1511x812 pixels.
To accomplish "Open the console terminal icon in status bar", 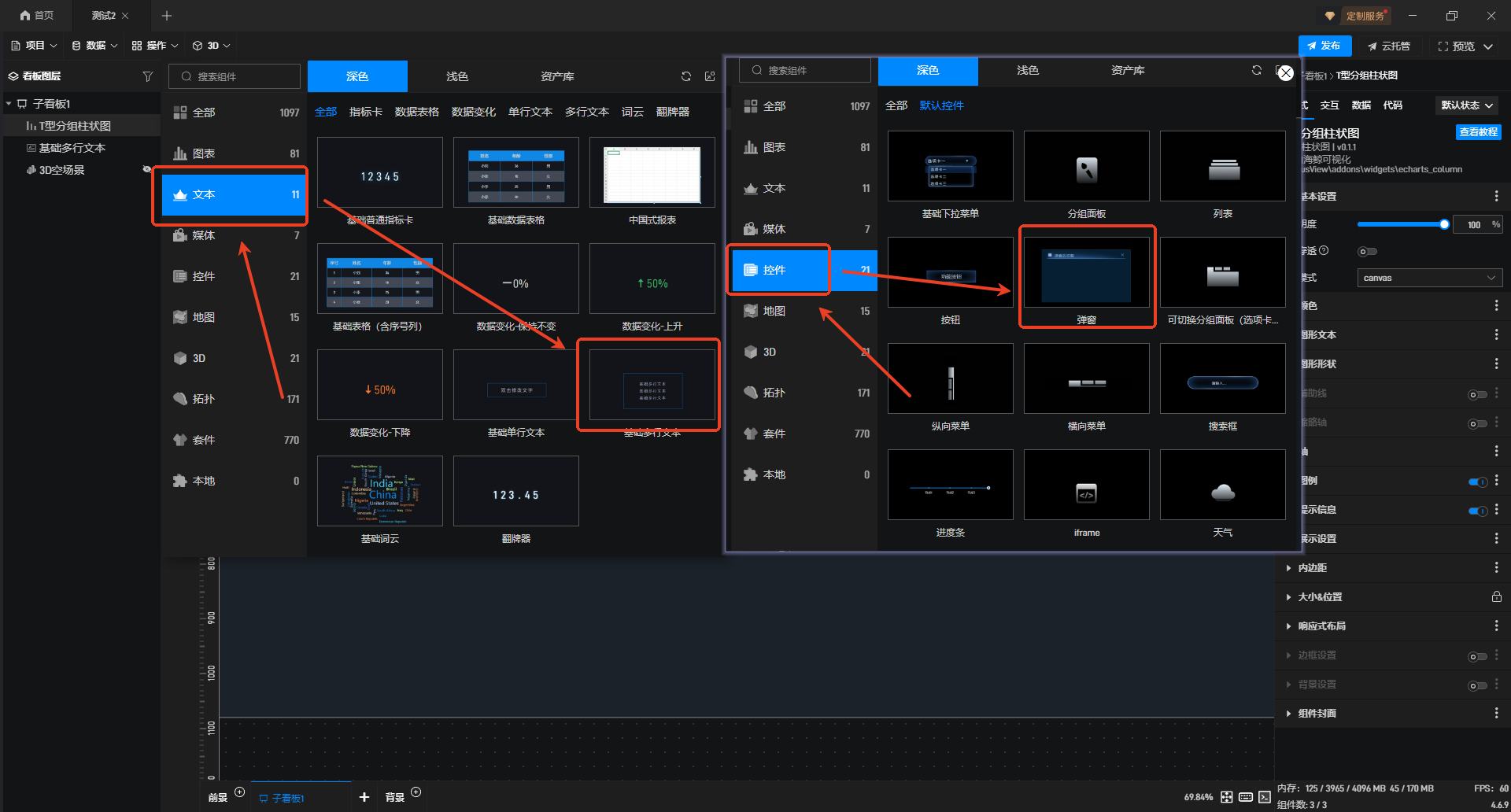I will click(1265, 797).
